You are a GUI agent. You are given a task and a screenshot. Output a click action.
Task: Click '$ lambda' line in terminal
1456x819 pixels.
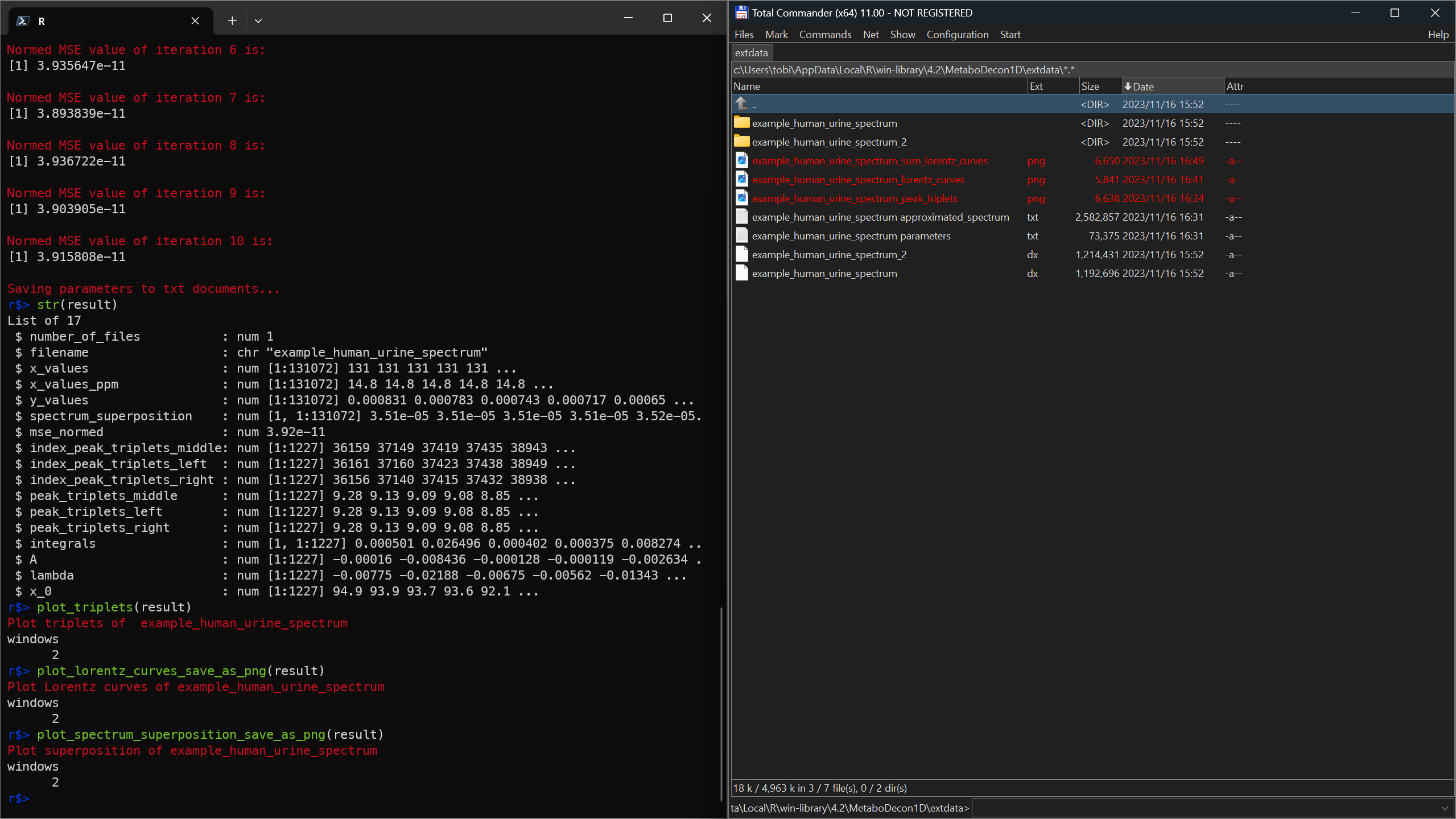[350, 576]
